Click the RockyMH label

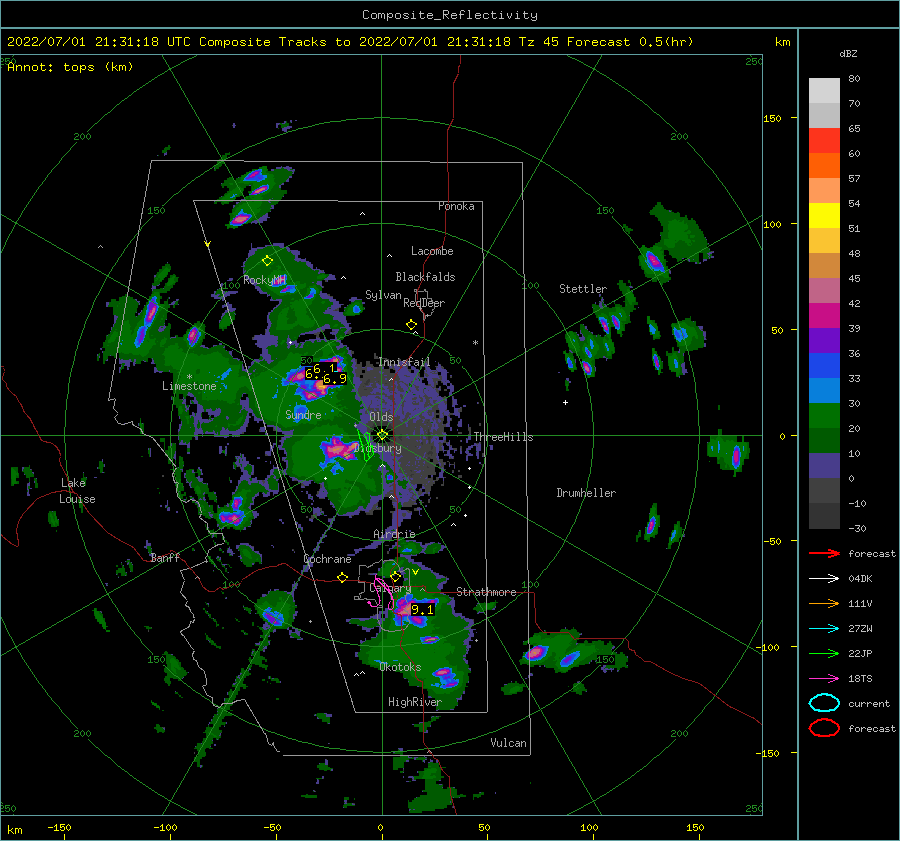coord(264,280)
